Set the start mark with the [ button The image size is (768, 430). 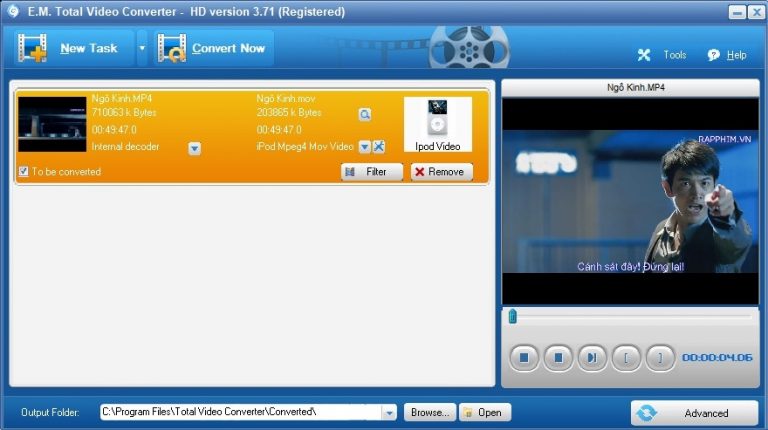(x=626, y=357)
